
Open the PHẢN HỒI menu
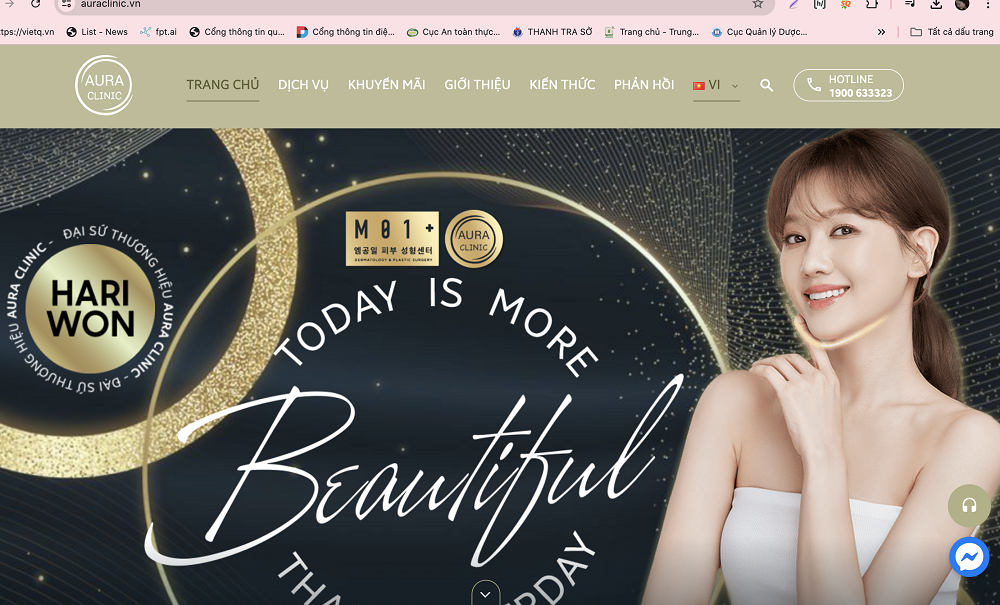(x=643, y=85)
